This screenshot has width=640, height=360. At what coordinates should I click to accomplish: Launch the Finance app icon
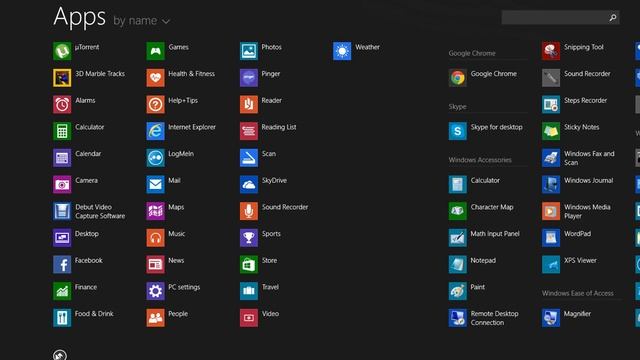coord(62,291)
